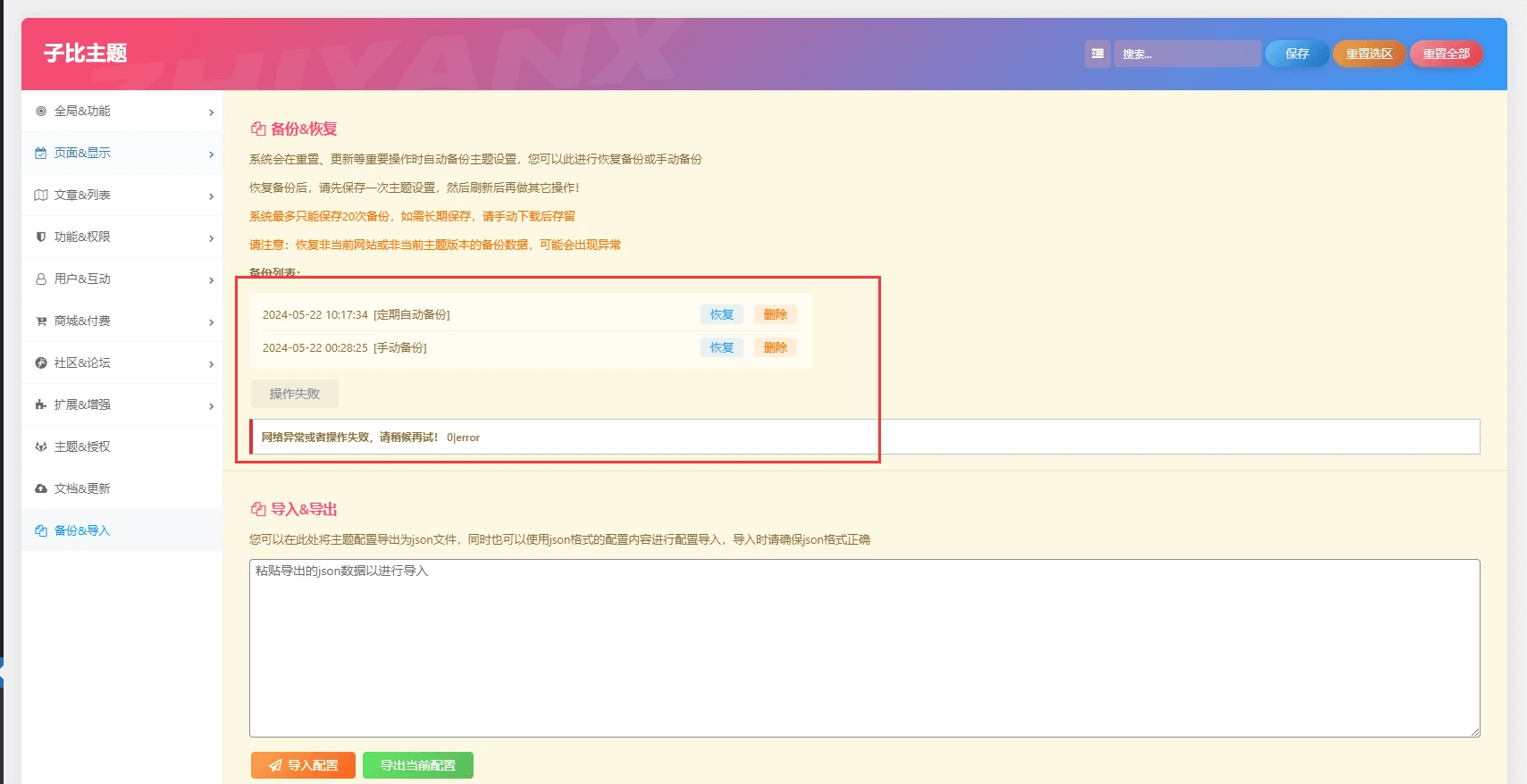Click the 页面&显示 calendar icon

click(x=40, y=154)
